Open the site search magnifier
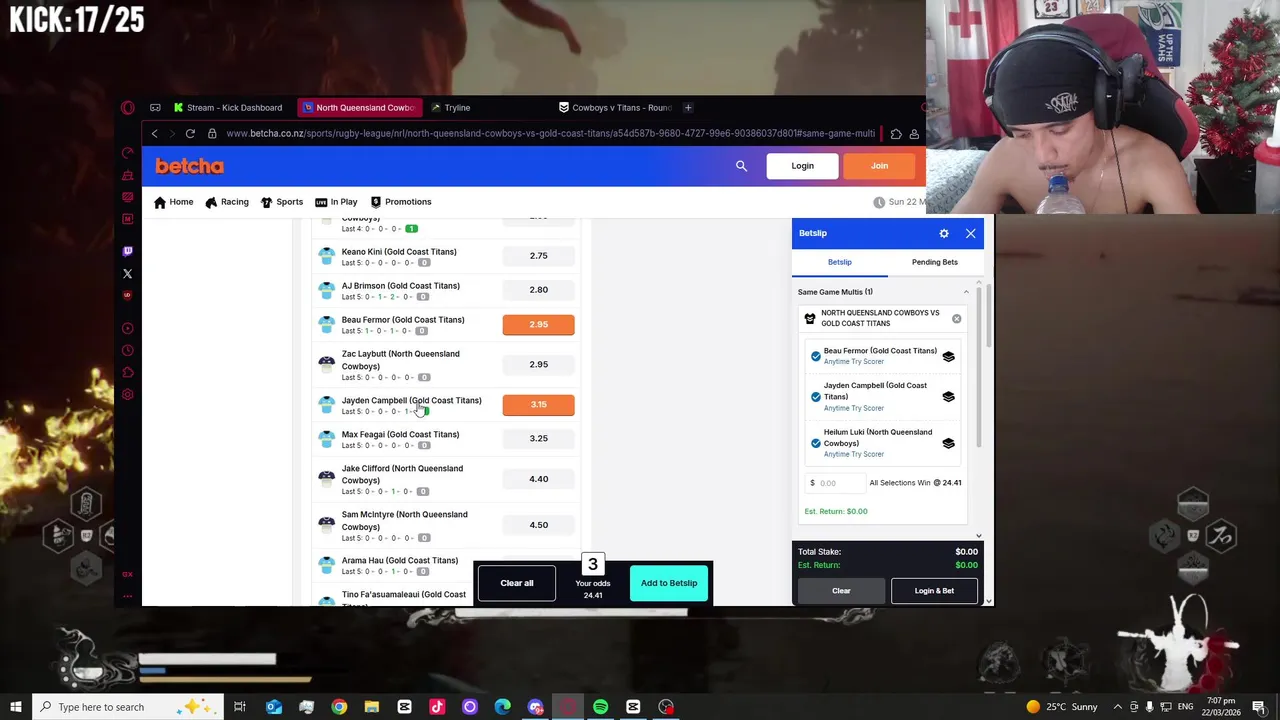This screenshot has width=1280, height=720. [x=741, y=166]
